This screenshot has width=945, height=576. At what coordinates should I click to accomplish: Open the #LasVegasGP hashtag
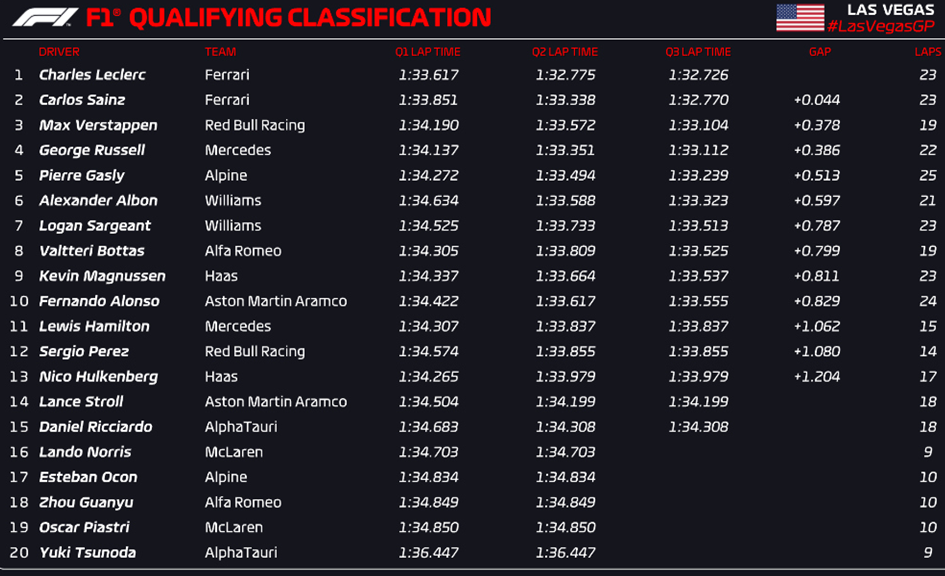coord(881,26)
